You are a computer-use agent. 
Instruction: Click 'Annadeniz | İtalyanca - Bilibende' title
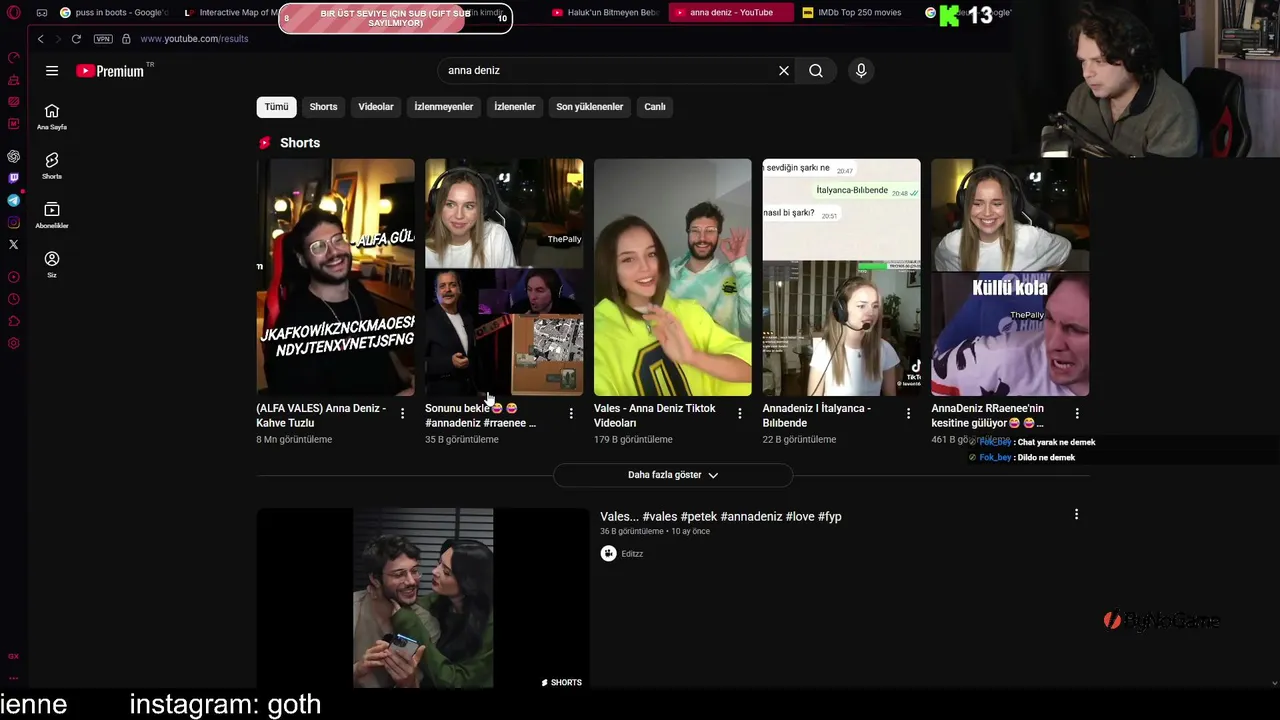coord(817,415)
